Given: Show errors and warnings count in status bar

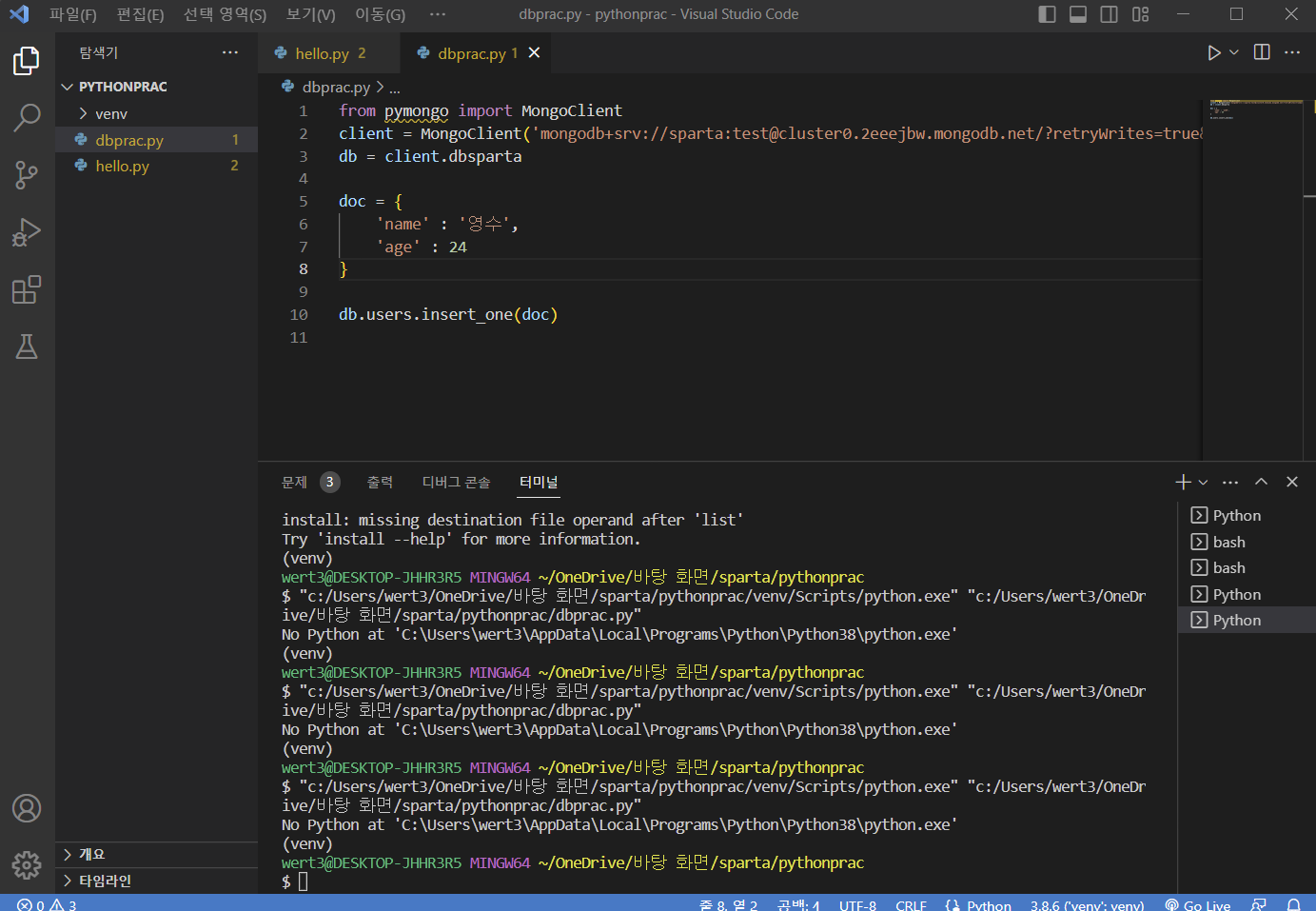Looking at the screenshot, I should [47, 905].
